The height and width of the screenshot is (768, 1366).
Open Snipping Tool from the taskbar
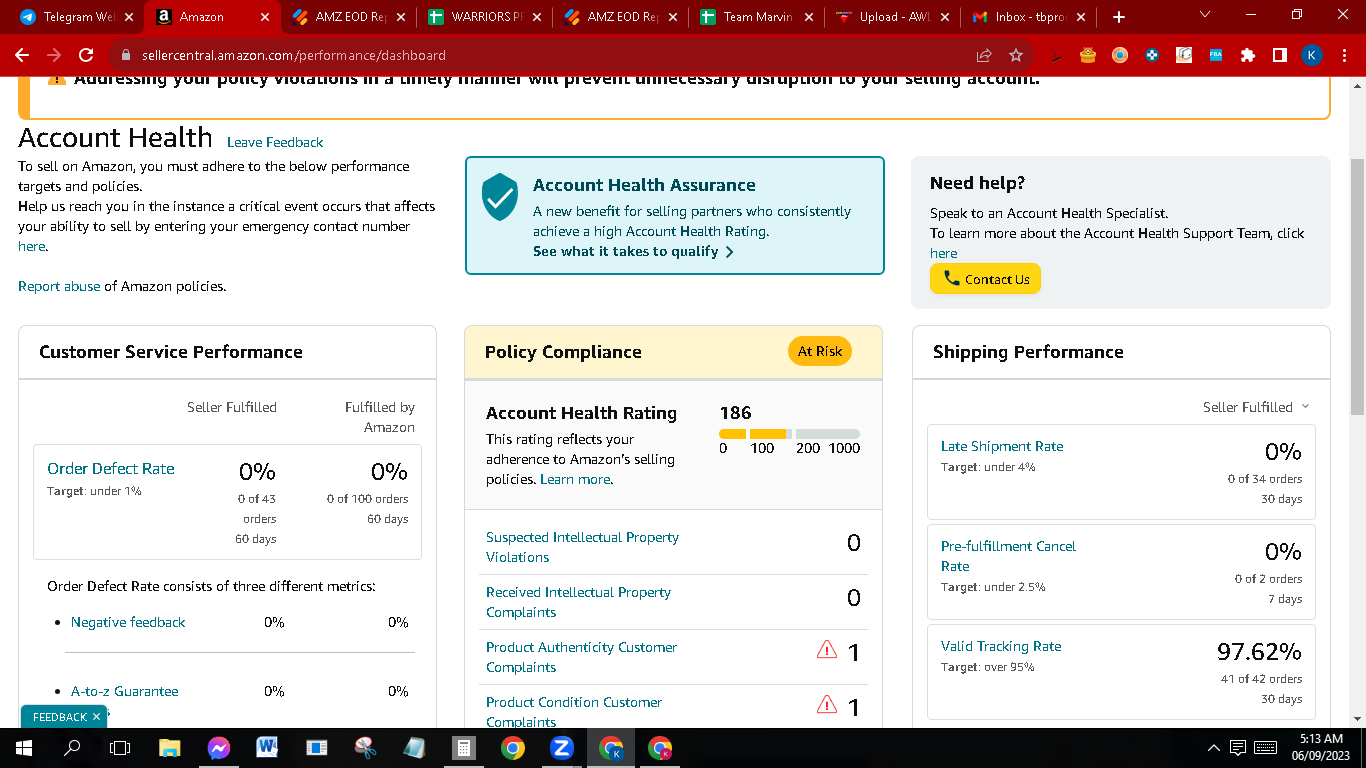(x=365, y=747)
